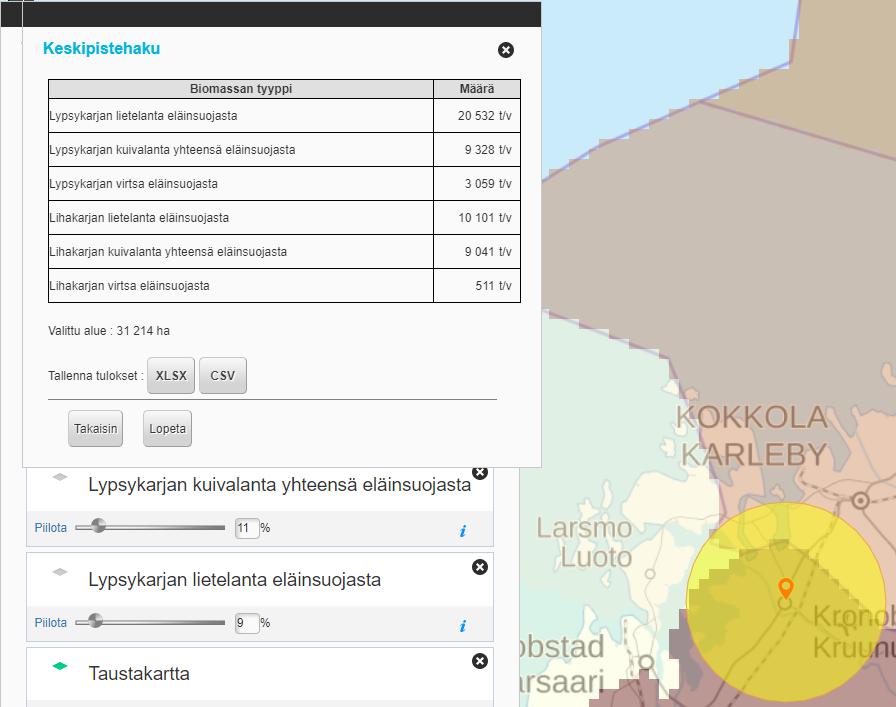Image resolution: width=896 pixels, height=707 pixels.
Task: Click the Biomassan tyyppi column header
Action: [x=241, y=89]
